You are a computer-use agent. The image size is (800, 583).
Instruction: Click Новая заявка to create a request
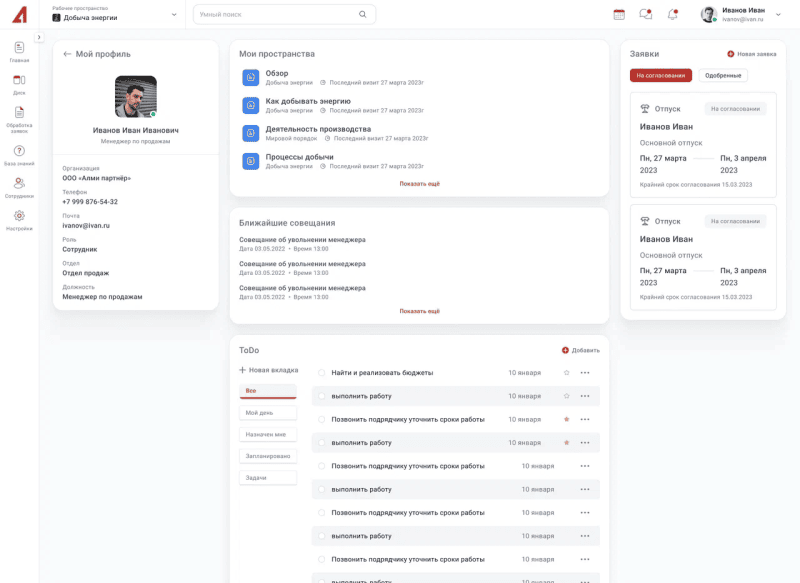[751, 54]
